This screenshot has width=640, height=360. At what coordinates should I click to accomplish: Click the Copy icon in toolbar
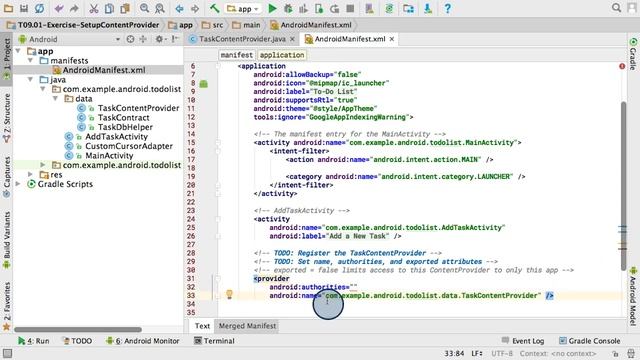coord(109,8)
